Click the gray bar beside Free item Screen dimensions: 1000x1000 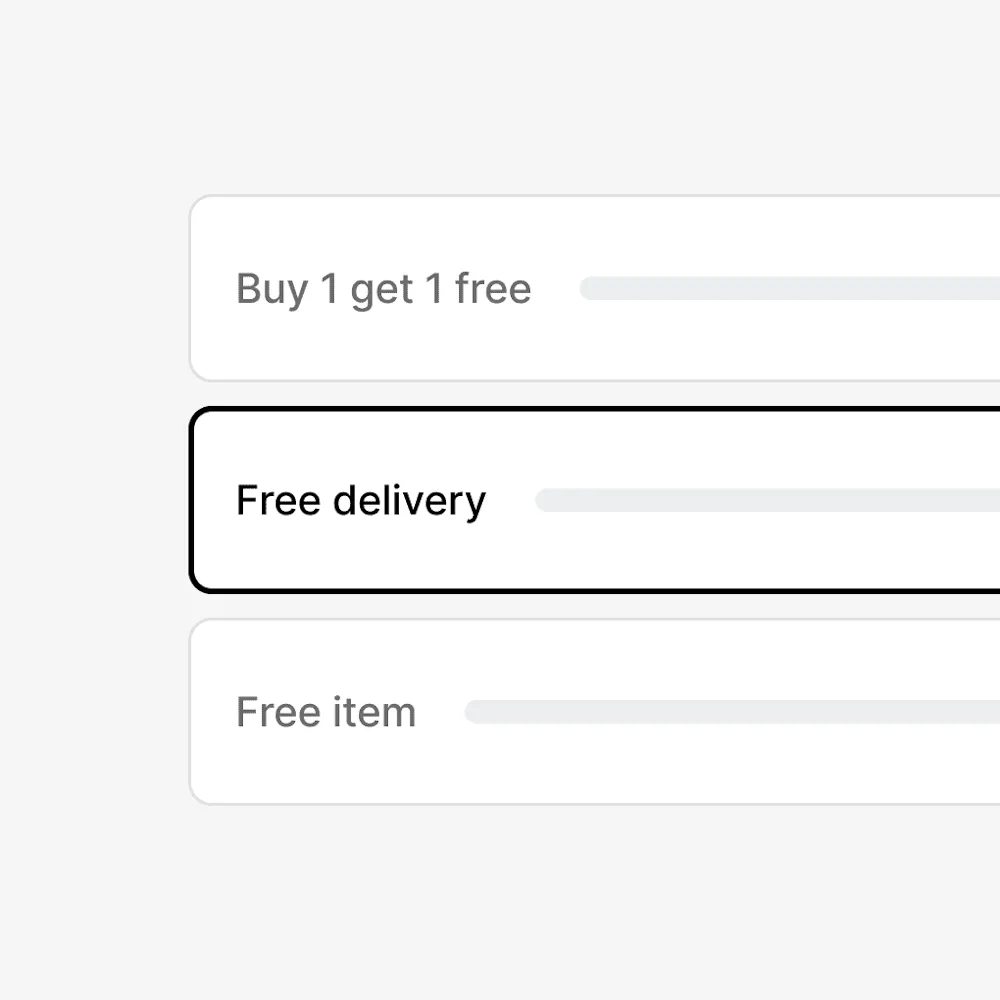730,712
